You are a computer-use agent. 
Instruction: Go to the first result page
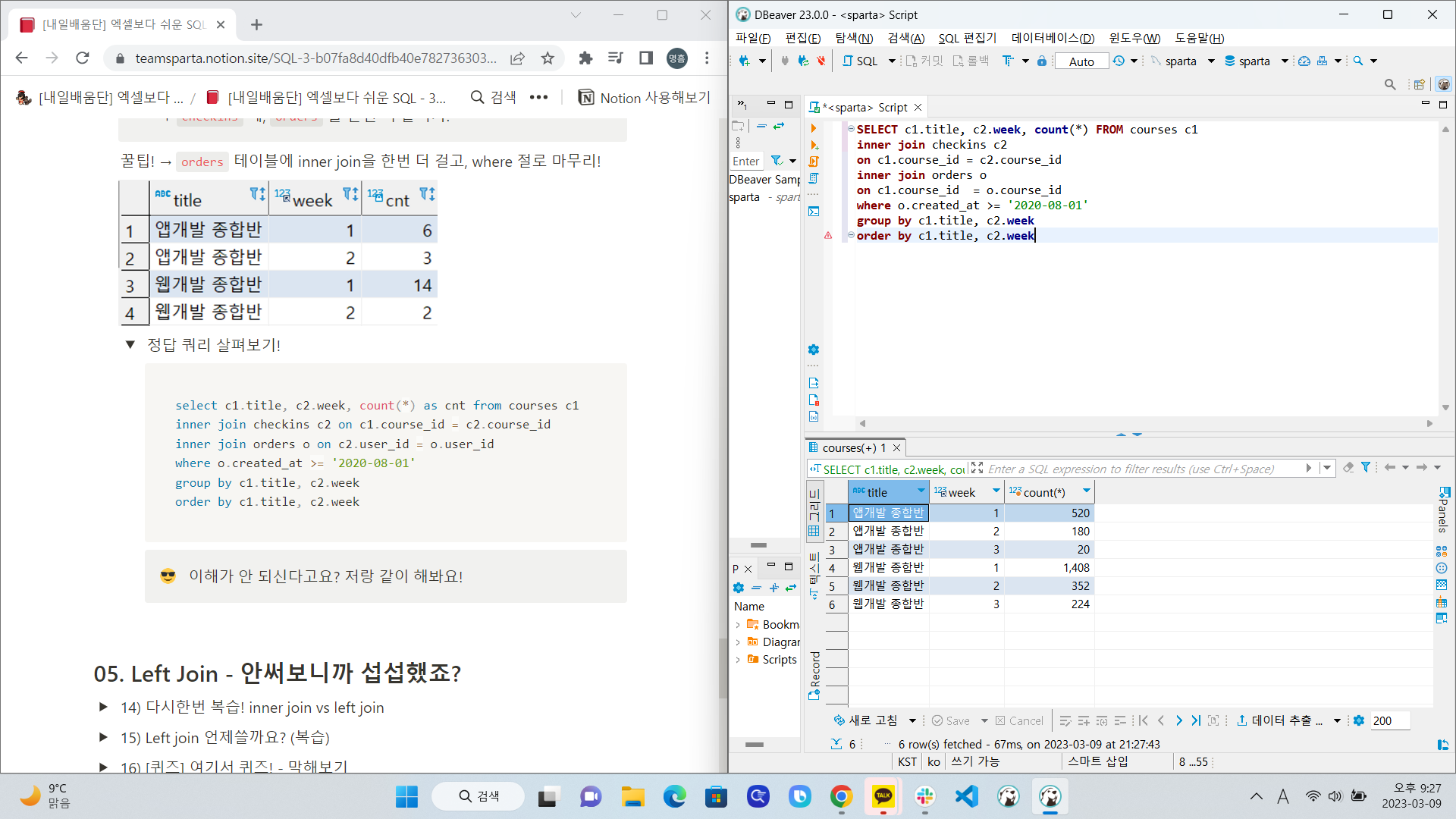1144,720
